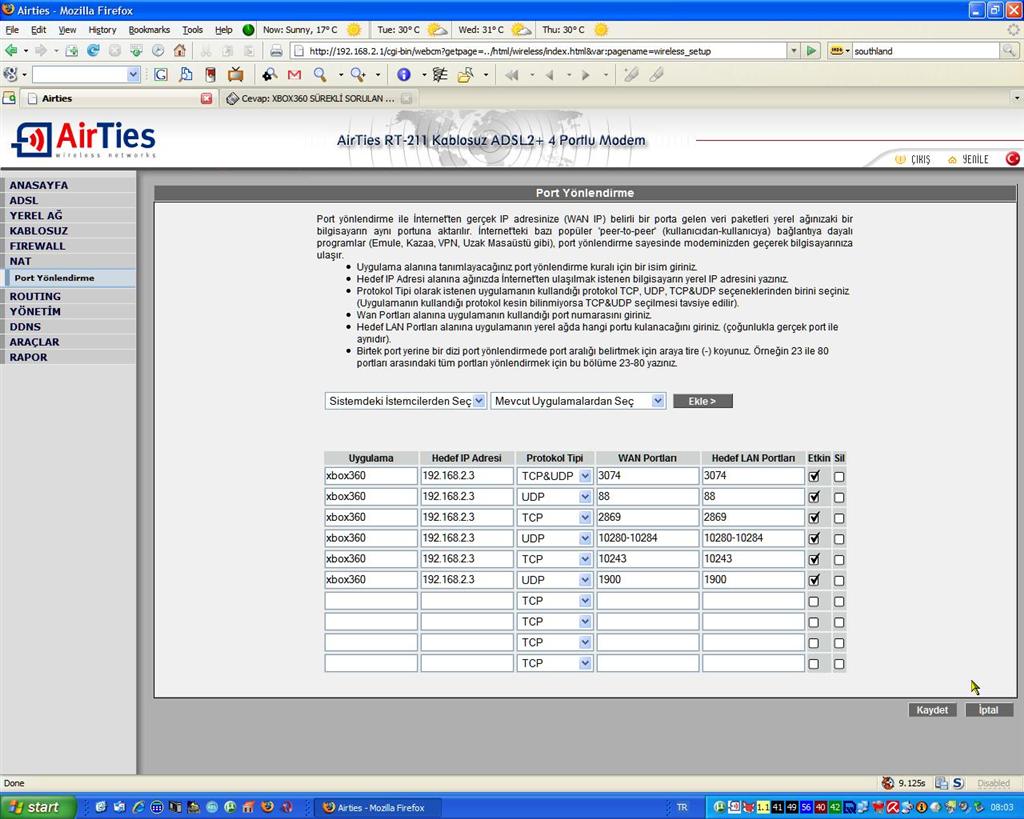This screenshot has width=1024, height=819.
Task: Save settings with Kaydet button
Action: click(932, 710)
